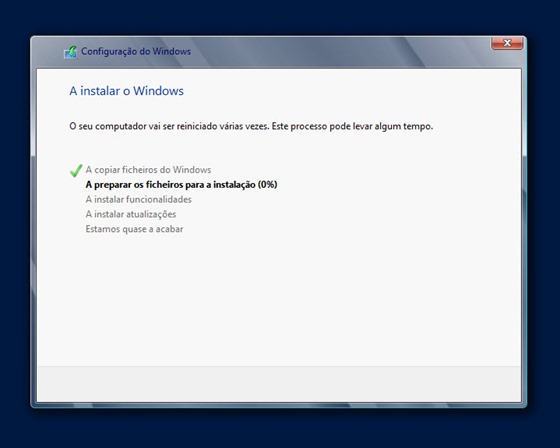The height and width of the screenshot is (448, 560).
Task: Click the Windows setup icon in title bar
Action: [71, 52]
